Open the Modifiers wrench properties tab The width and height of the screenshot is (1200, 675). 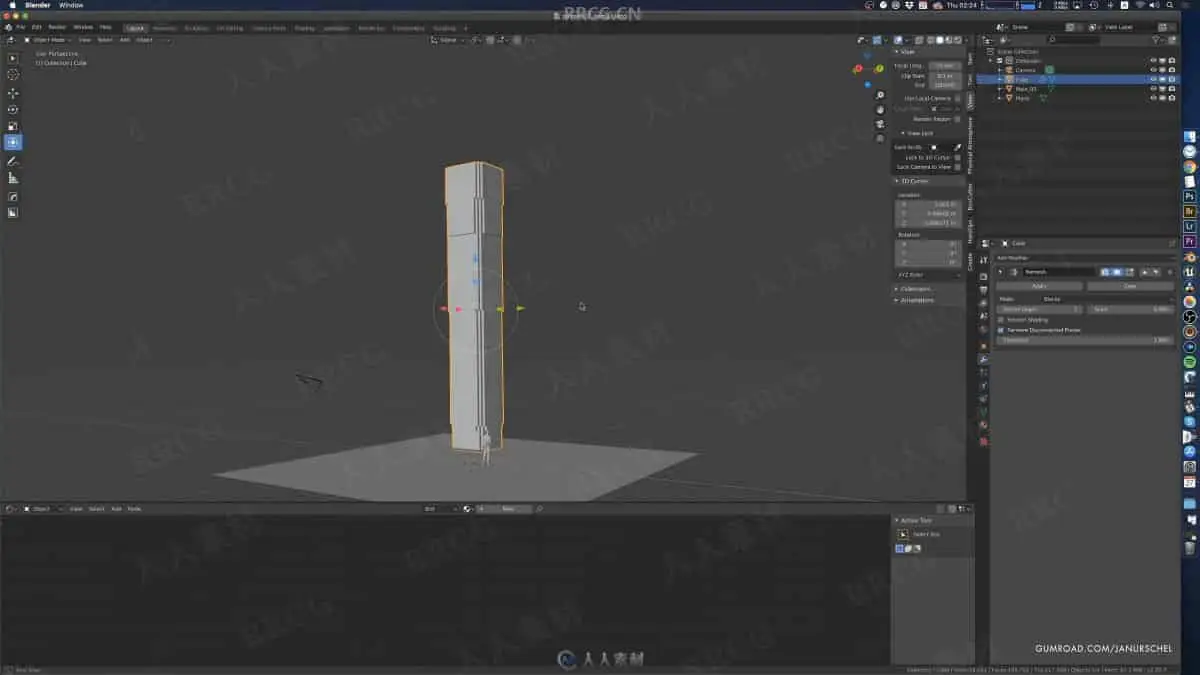983,359
